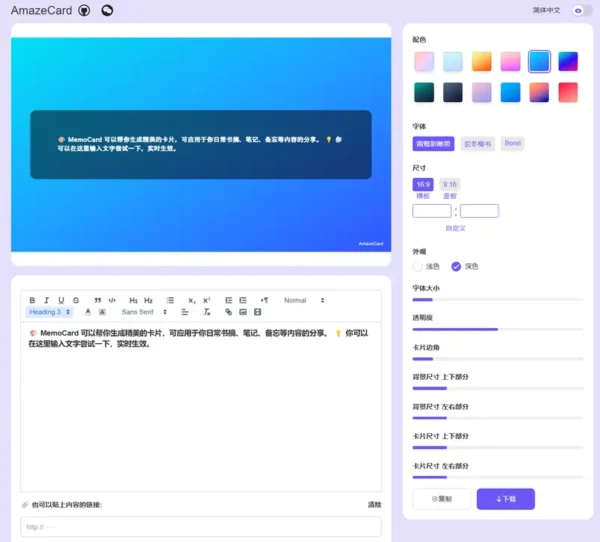Click the AmazeCard logo text

41,10
